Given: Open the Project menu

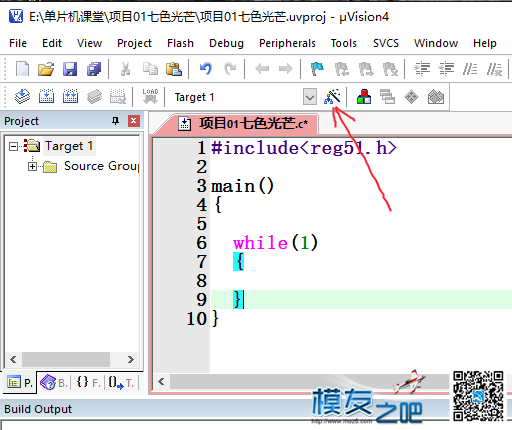Looking at the screenshot, I should [134, 43].
